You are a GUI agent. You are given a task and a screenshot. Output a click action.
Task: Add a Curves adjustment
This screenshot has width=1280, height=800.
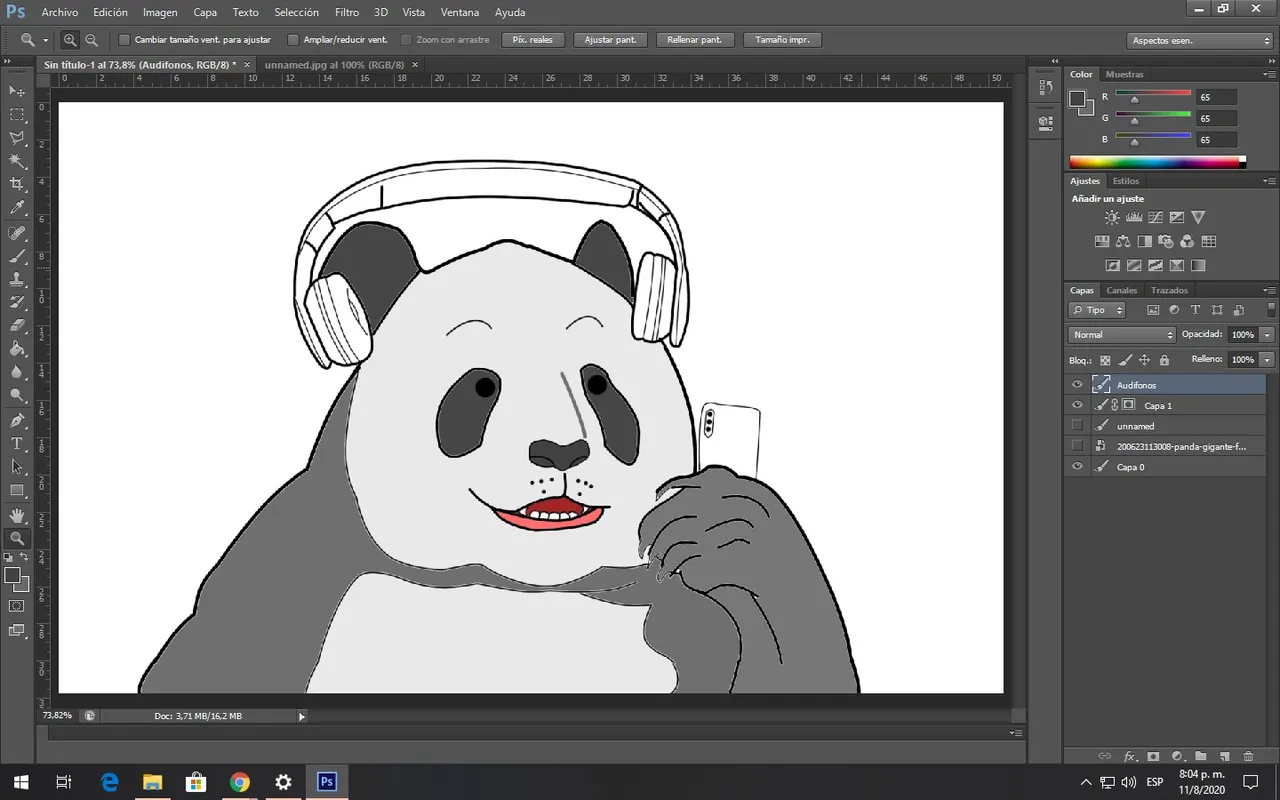pyautogui.click(x=1155, y=217)
